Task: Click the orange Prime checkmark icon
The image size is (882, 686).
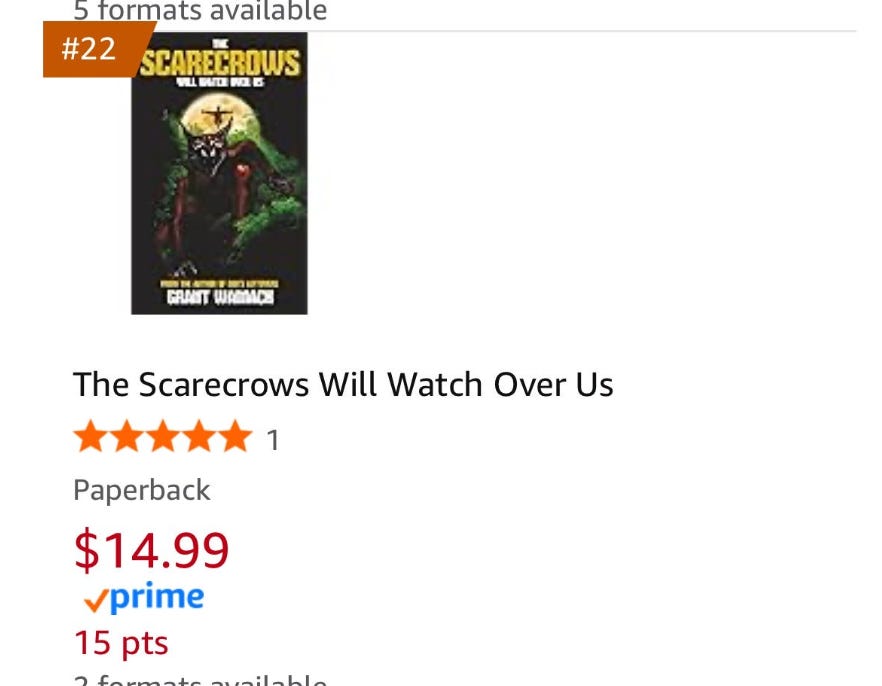Action: pos(96,601)
